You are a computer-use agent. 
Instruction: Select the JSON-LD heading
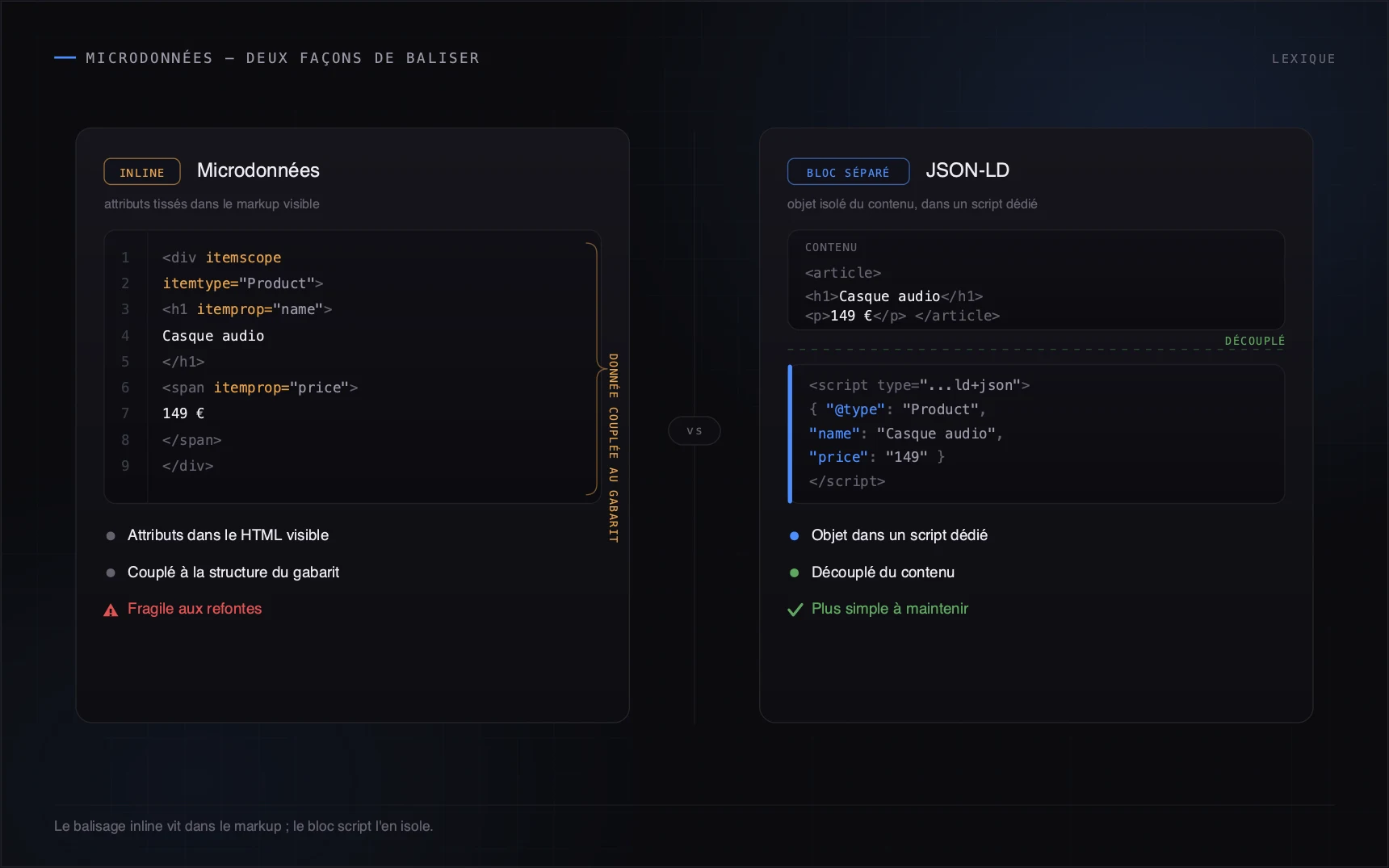967,170
